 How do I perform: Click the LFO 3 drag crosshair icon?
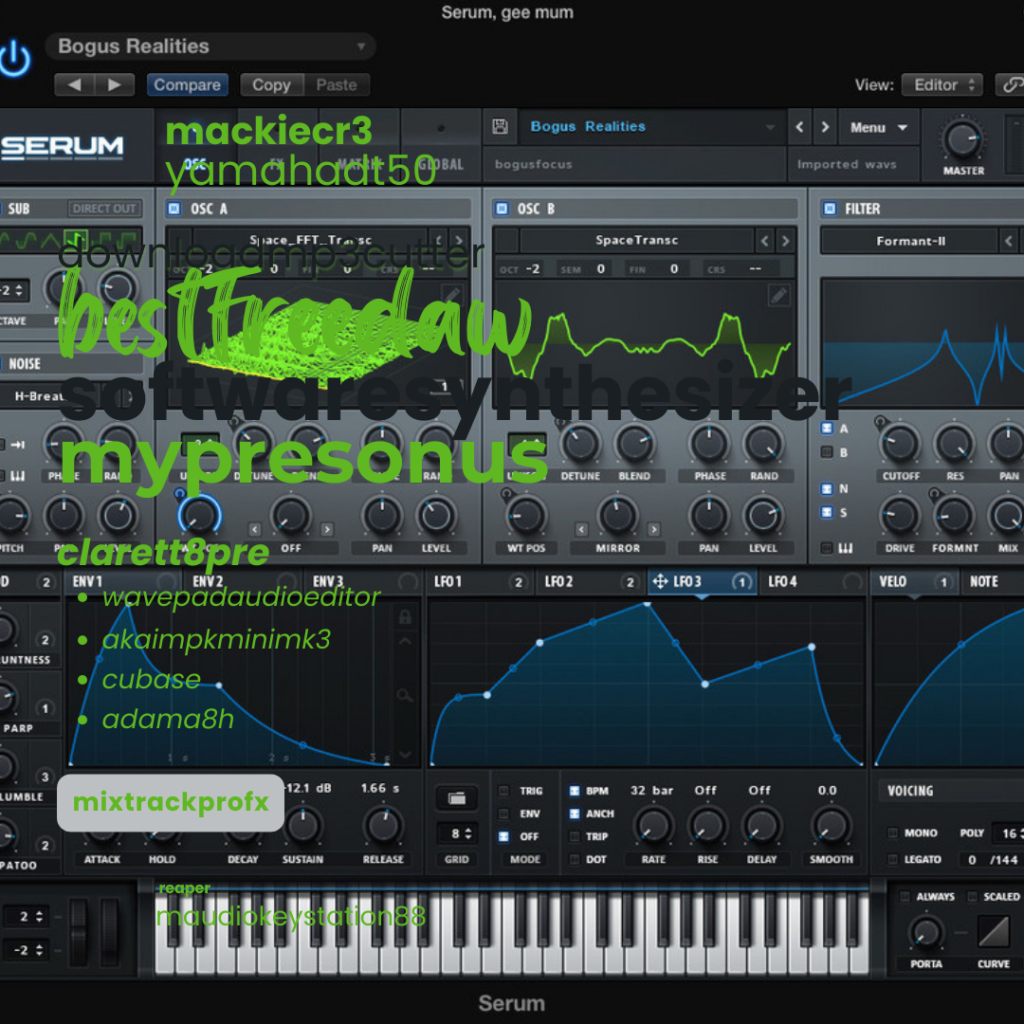click(x=660, y=581)
